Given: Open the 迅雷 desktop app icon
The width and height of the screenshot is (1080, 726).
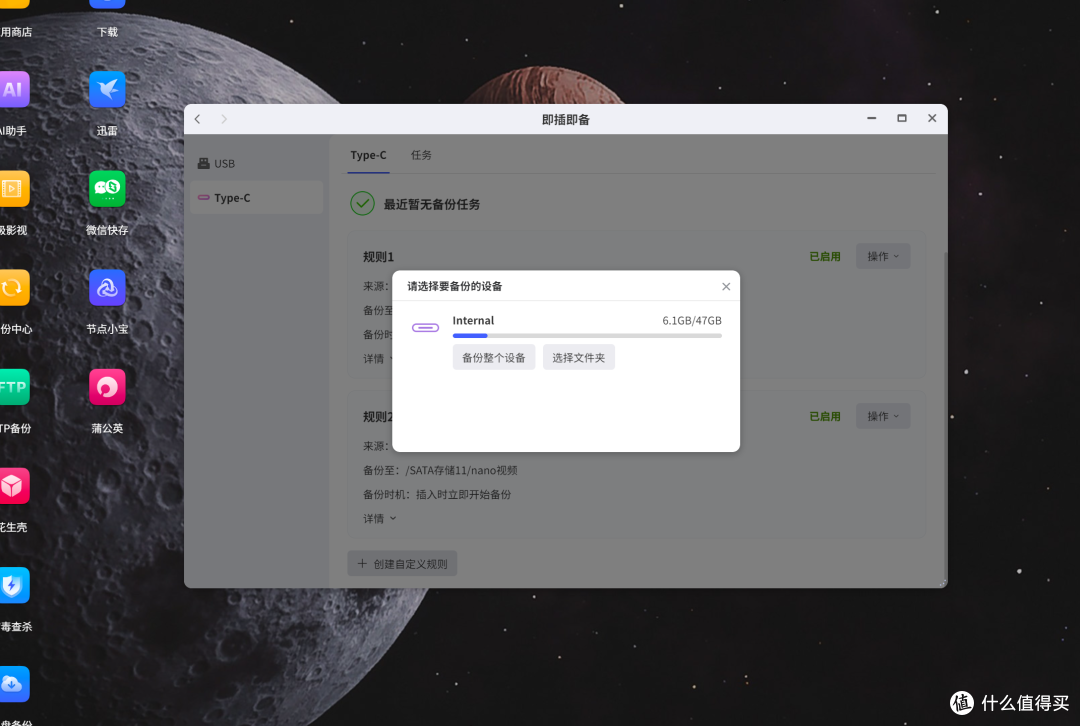Looking at the screenshot, I should tap(107, 90).
